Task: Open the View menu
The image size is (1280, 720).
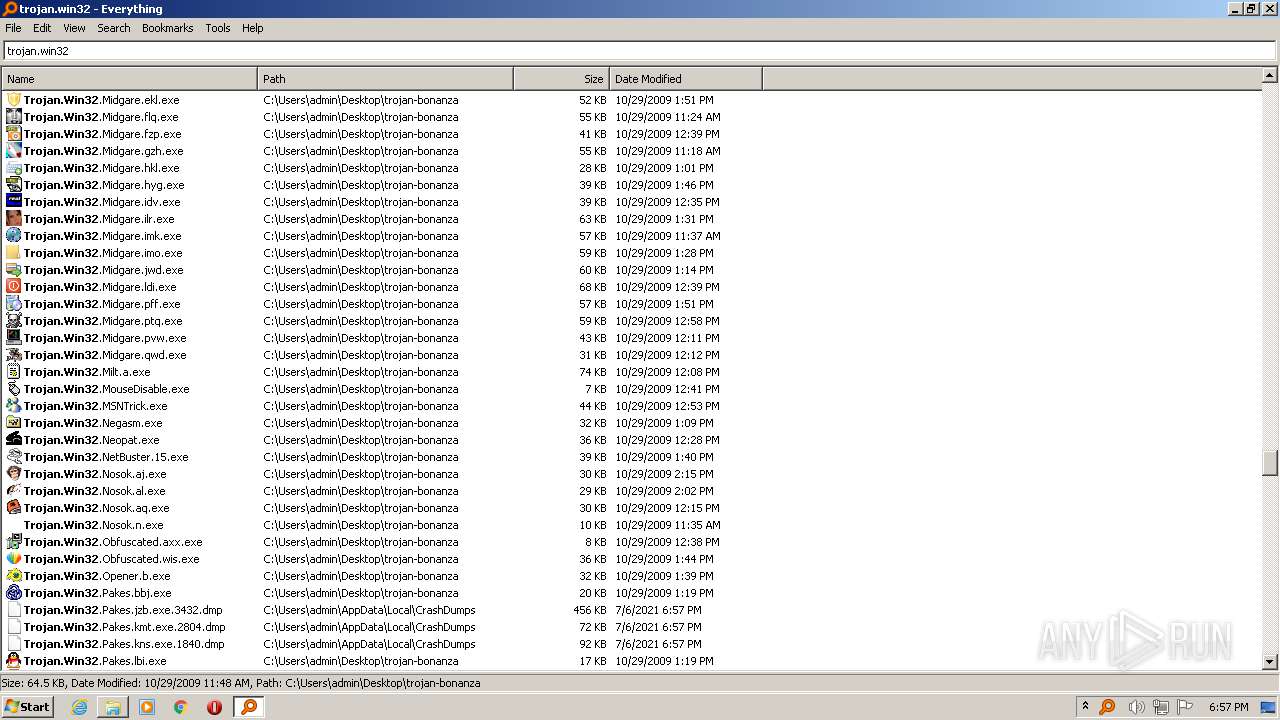Action: pos(74,28)
